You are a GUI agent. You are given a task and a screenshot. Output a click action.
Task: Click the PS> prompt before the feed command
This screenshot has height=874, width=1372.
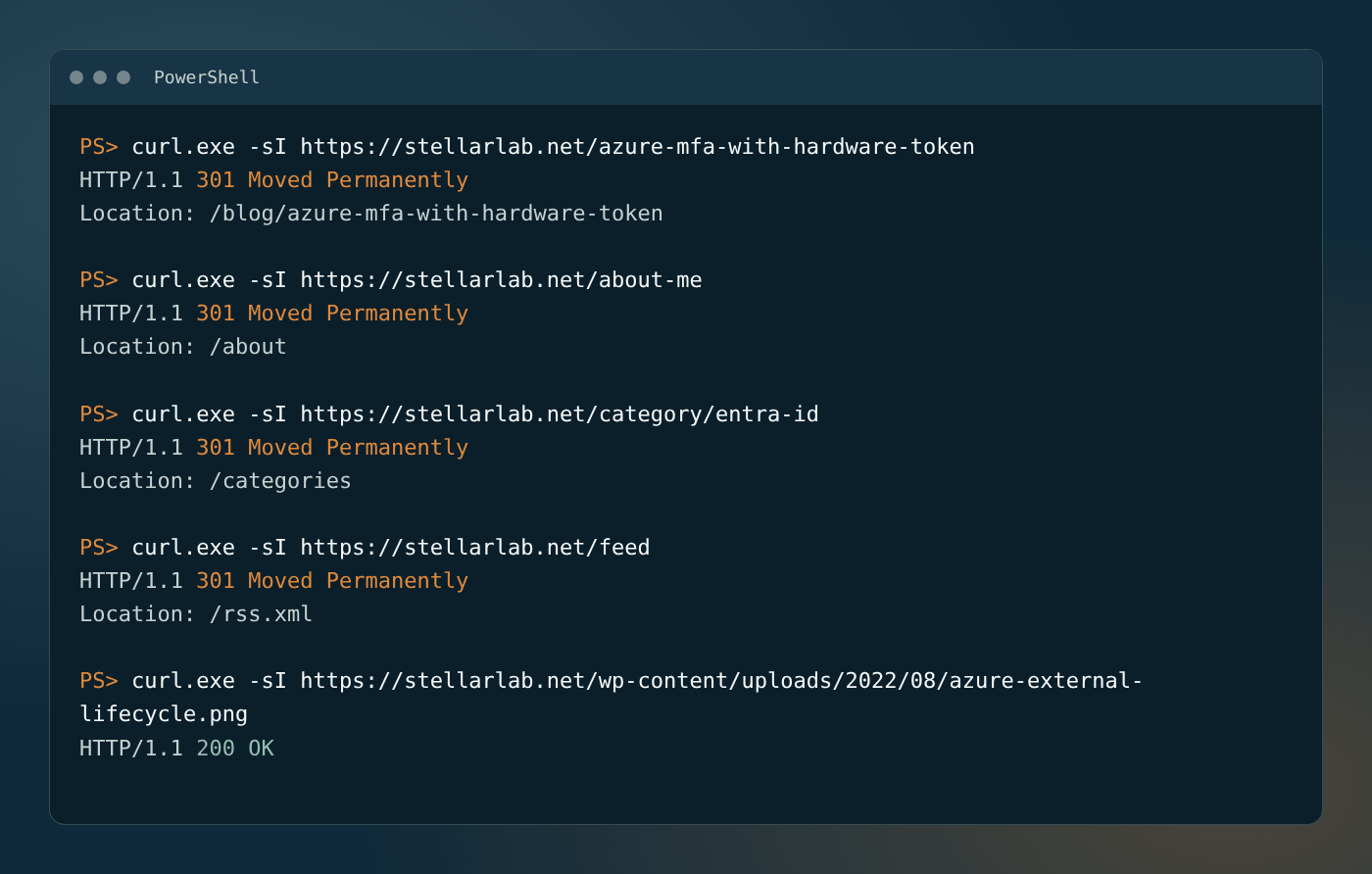[99, 548]
